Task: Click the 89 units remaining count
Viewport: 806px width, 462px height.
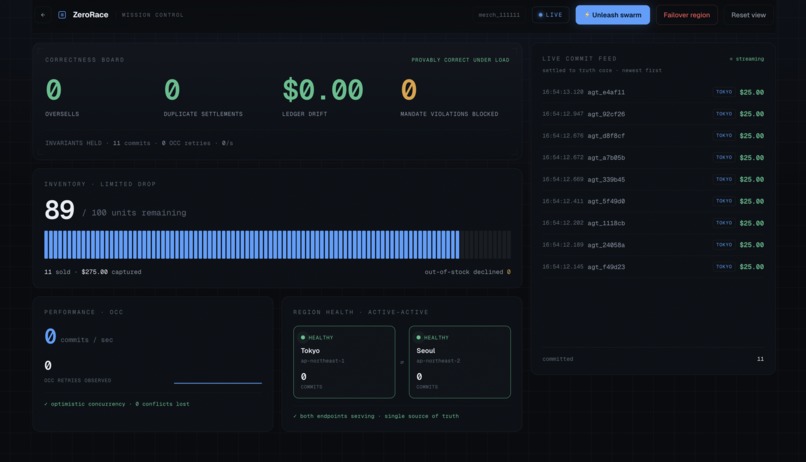Action: click(x=59, y=210)
